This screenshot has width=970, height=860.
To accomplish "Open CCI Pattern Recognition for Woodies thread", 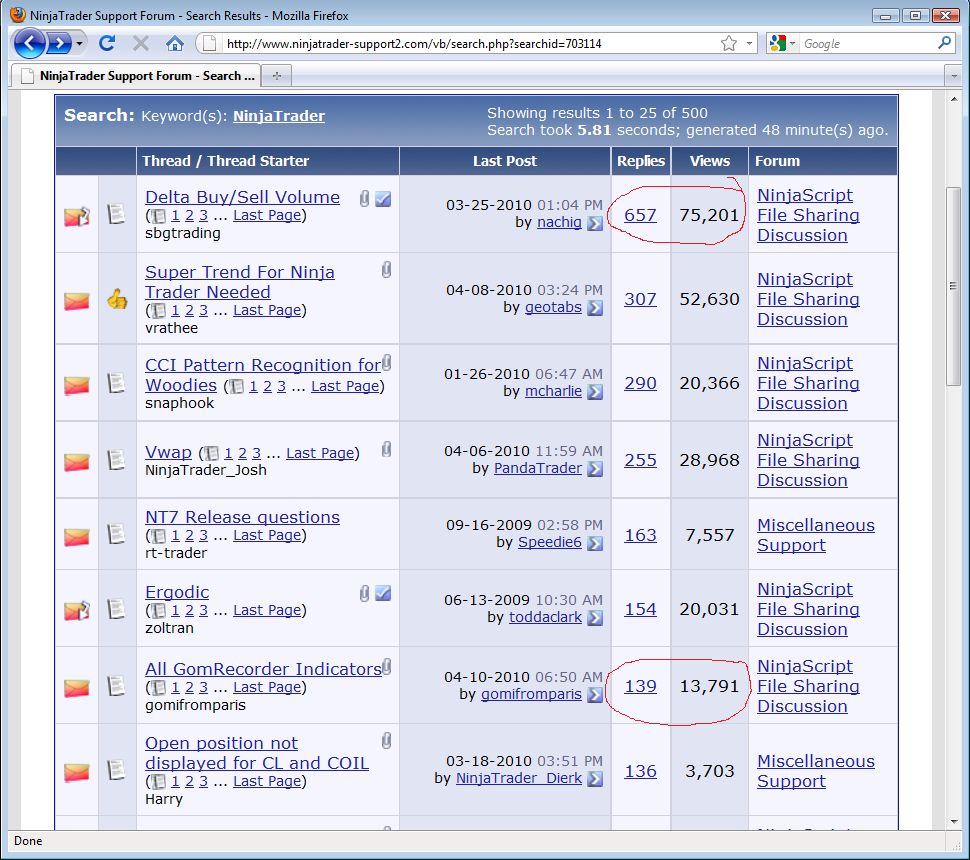I will 263,374.
